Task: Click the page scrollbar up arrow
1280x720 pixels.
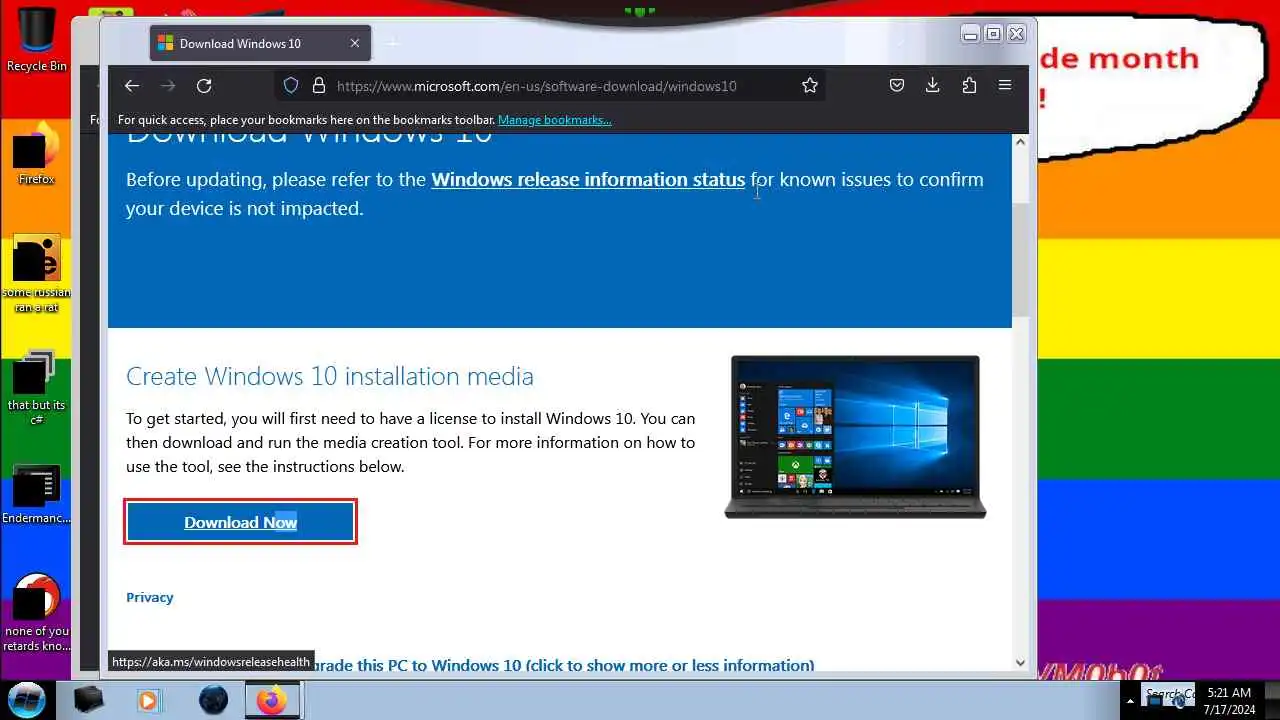Action: point(1020,142)
